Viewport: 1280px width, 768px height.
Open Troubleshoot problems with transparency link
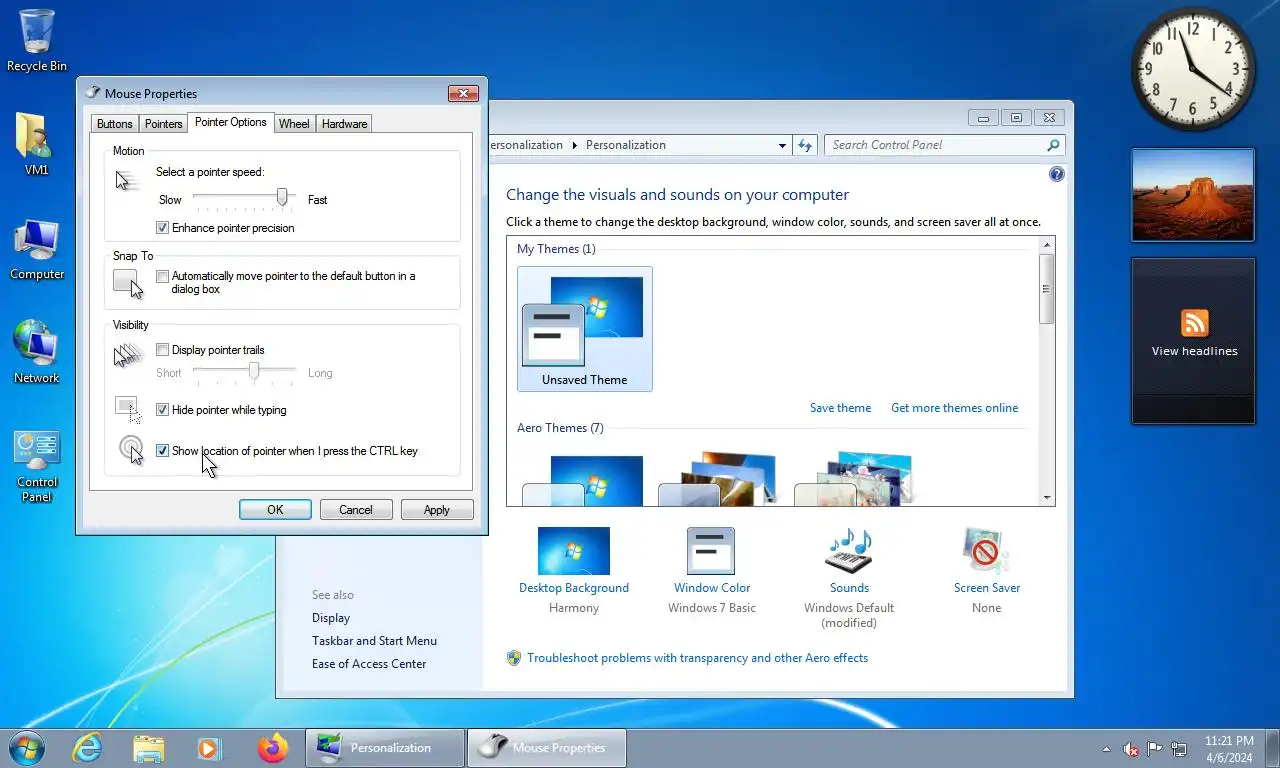click(x=697, y=658)
